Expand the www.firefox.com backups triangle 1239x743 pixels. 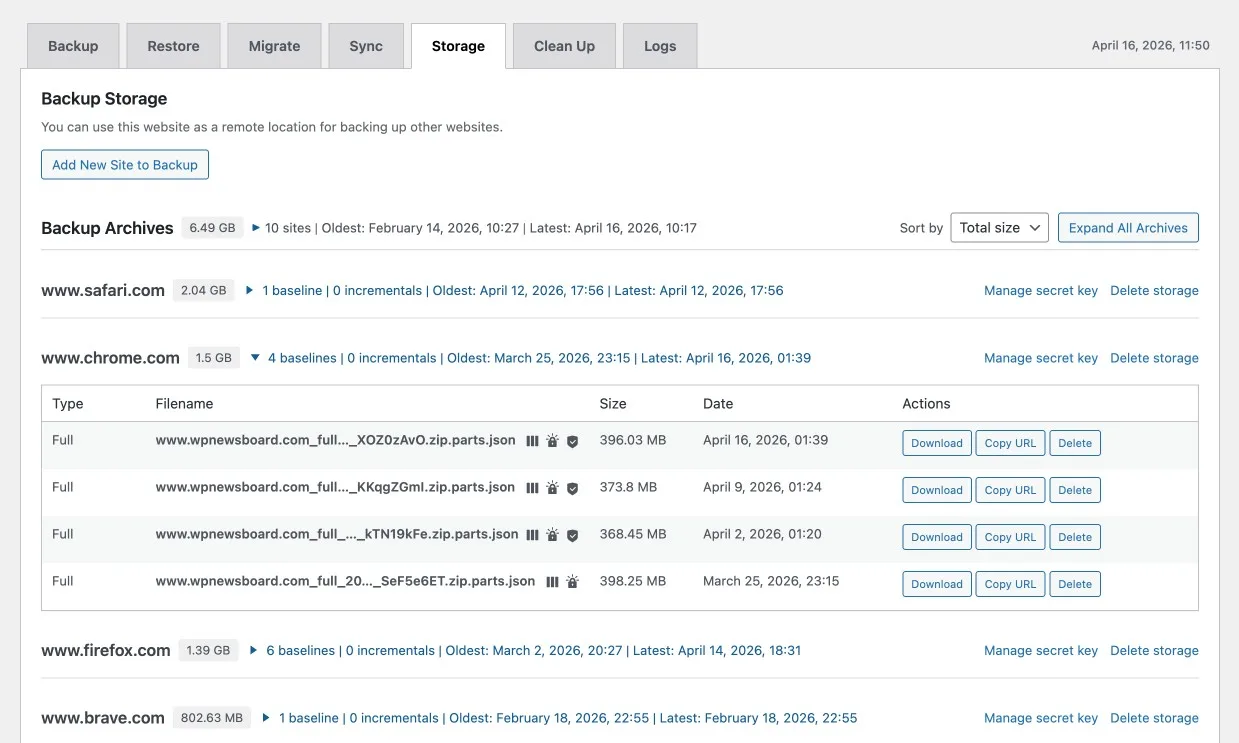coord(254,651)
